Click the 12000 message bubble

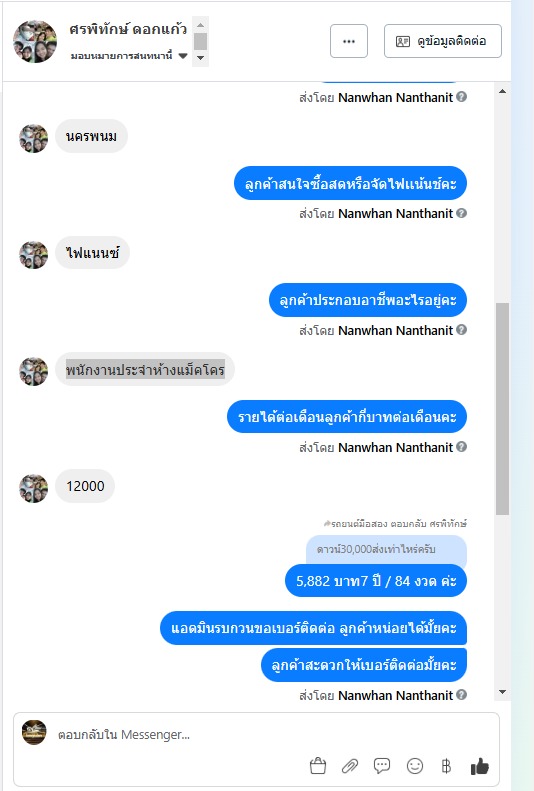pyautogui.click(x=85, y=486)
